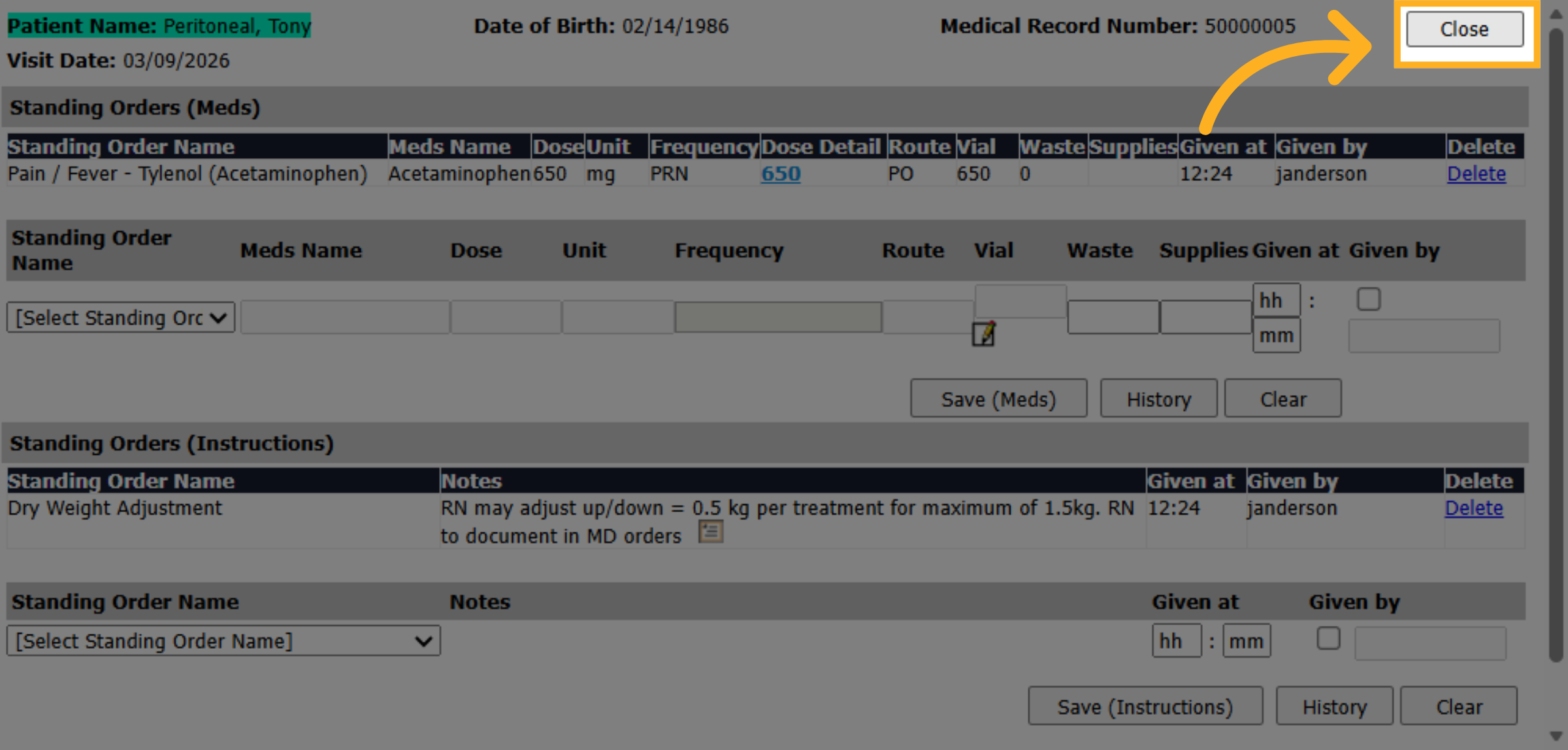Open History for standing order meds
Screen dimensions: 1568x750
(1158, 399)
